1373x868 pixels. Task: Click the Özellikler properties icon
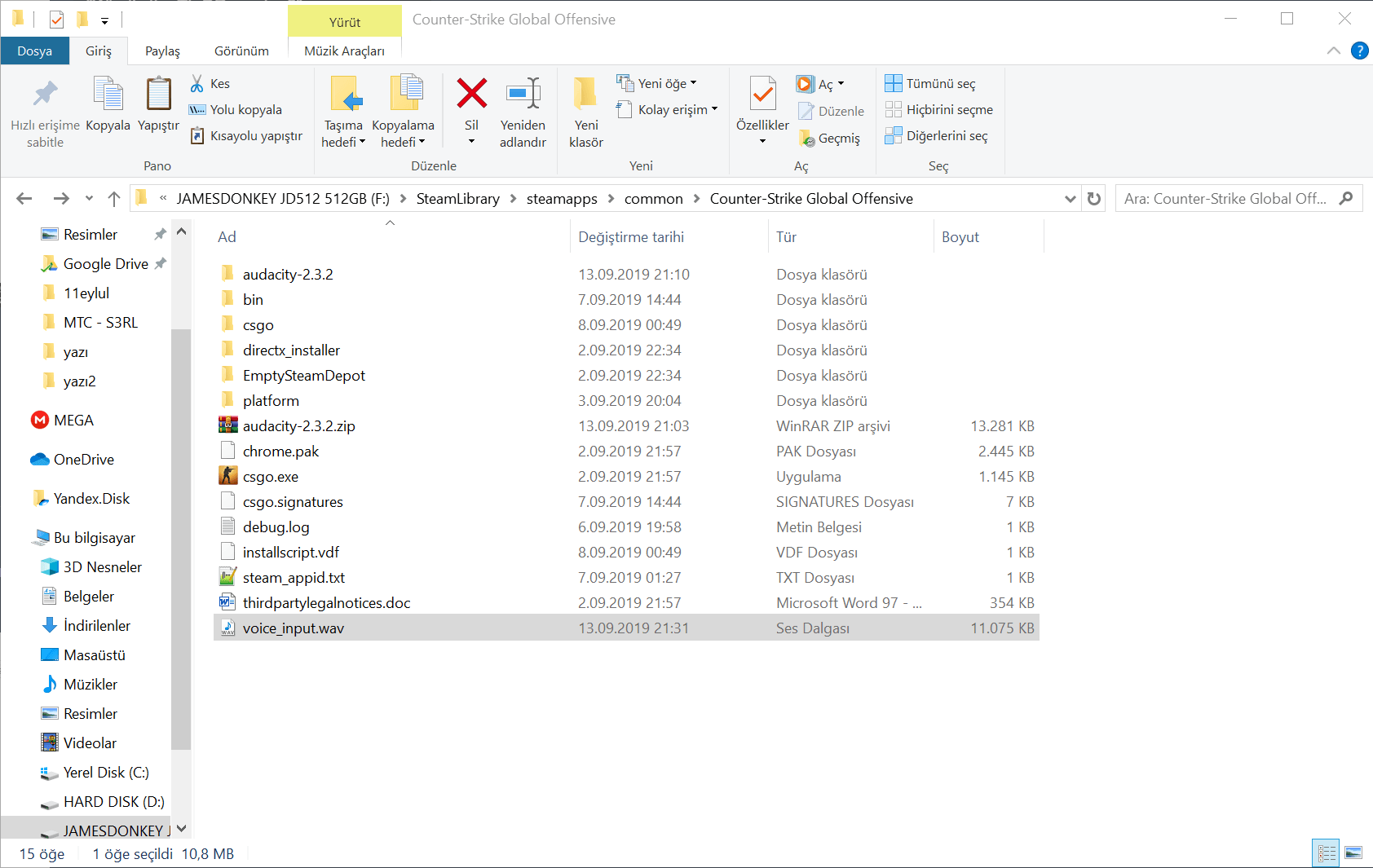762,94
